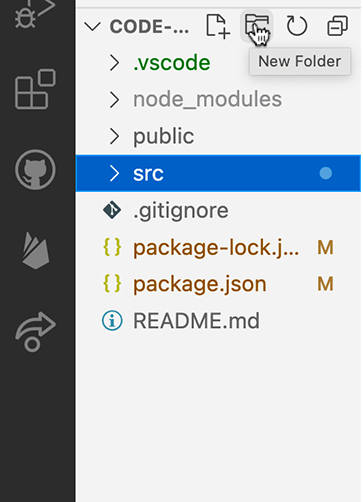Click the modified dot on src
This screenshot has height=502, width=363.
[326, 173]
